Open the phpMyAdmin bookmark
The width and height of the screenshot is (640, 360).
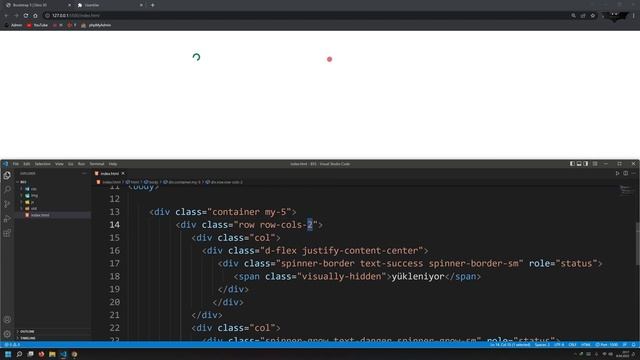coord(96,25)
